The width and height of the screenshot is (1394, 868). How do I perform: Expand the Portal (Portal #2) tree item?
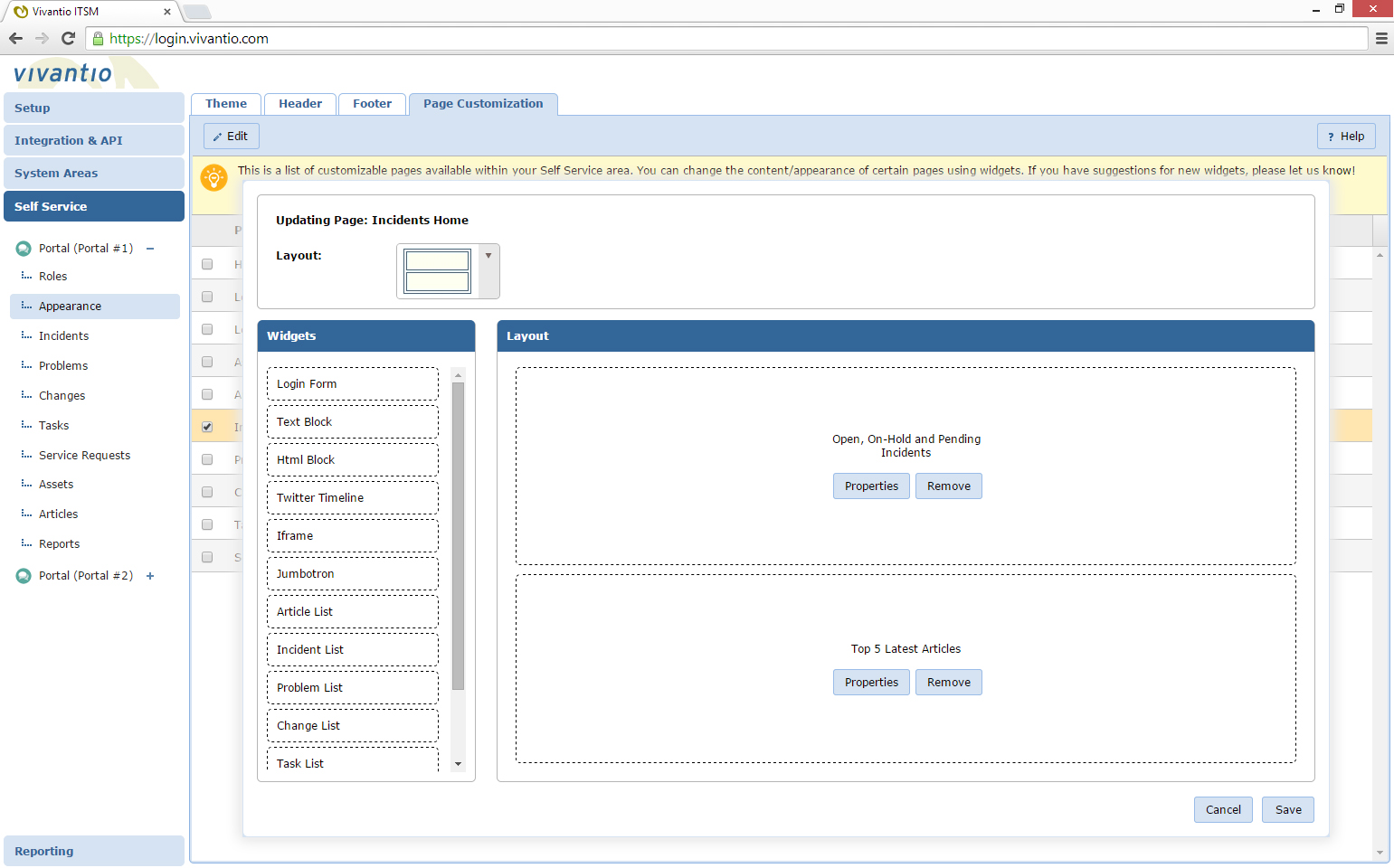click(150, 575)
